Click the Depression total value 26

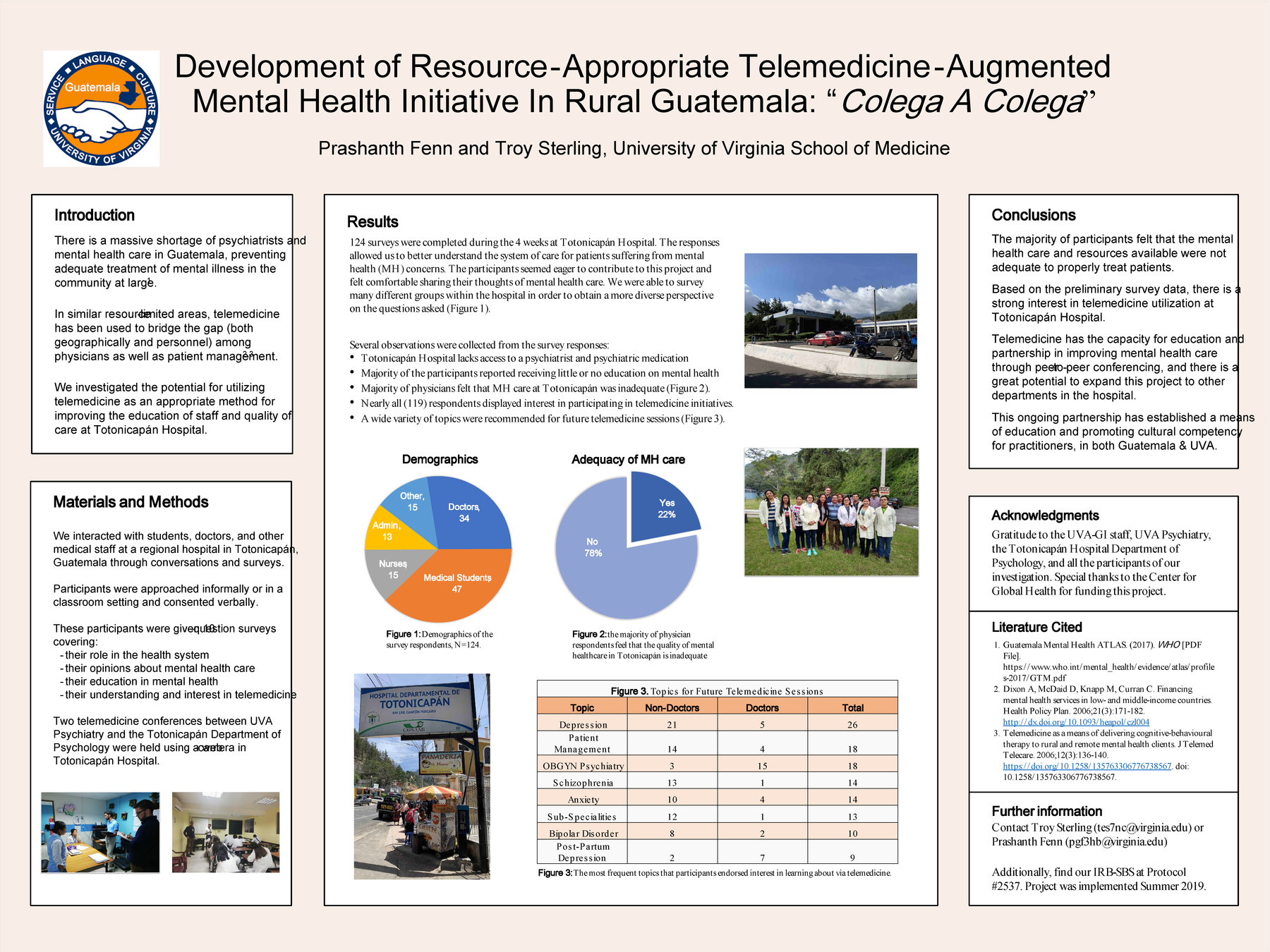coord(852,724)
